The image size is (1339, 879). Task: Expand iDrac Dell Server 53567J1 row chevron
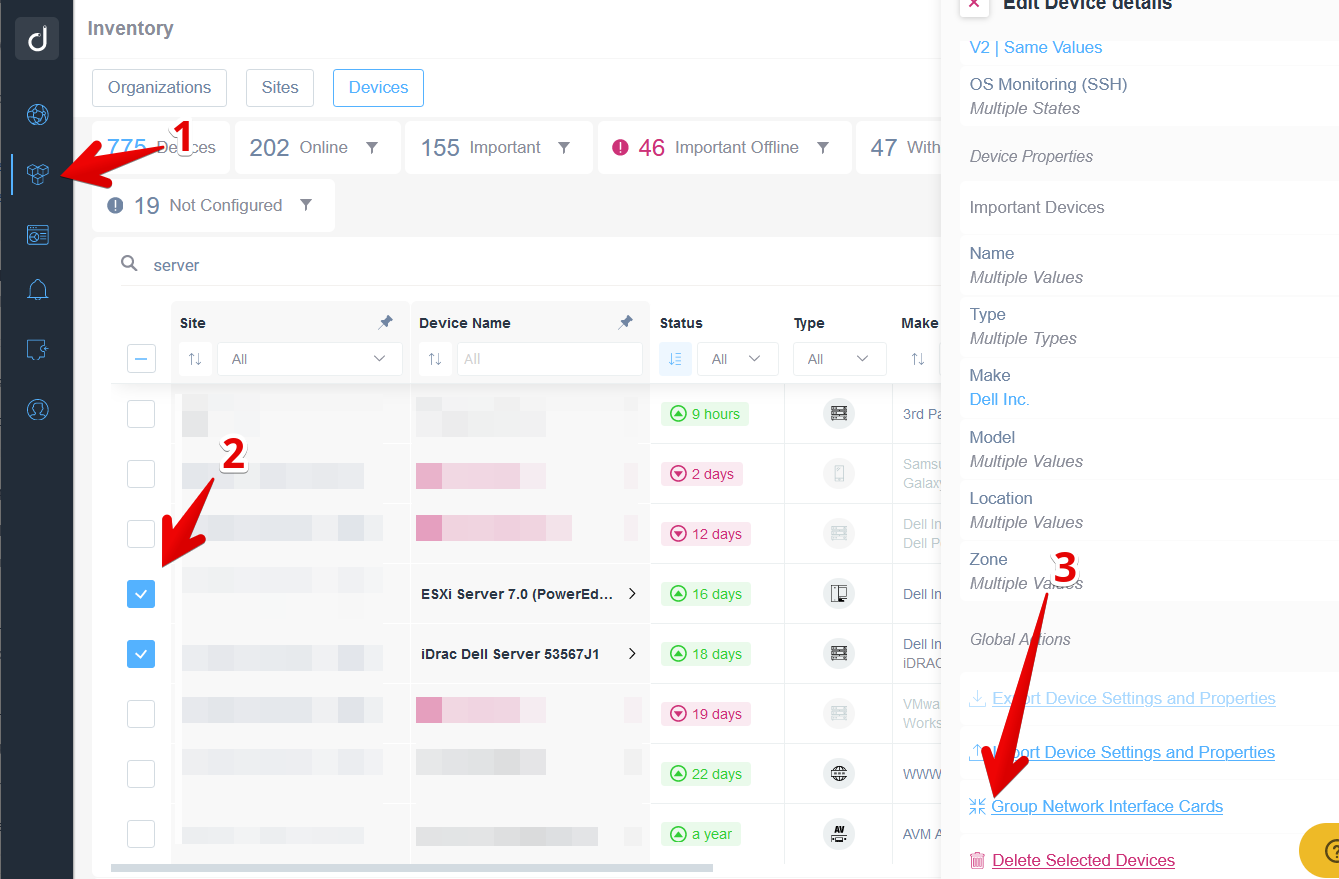632,654
